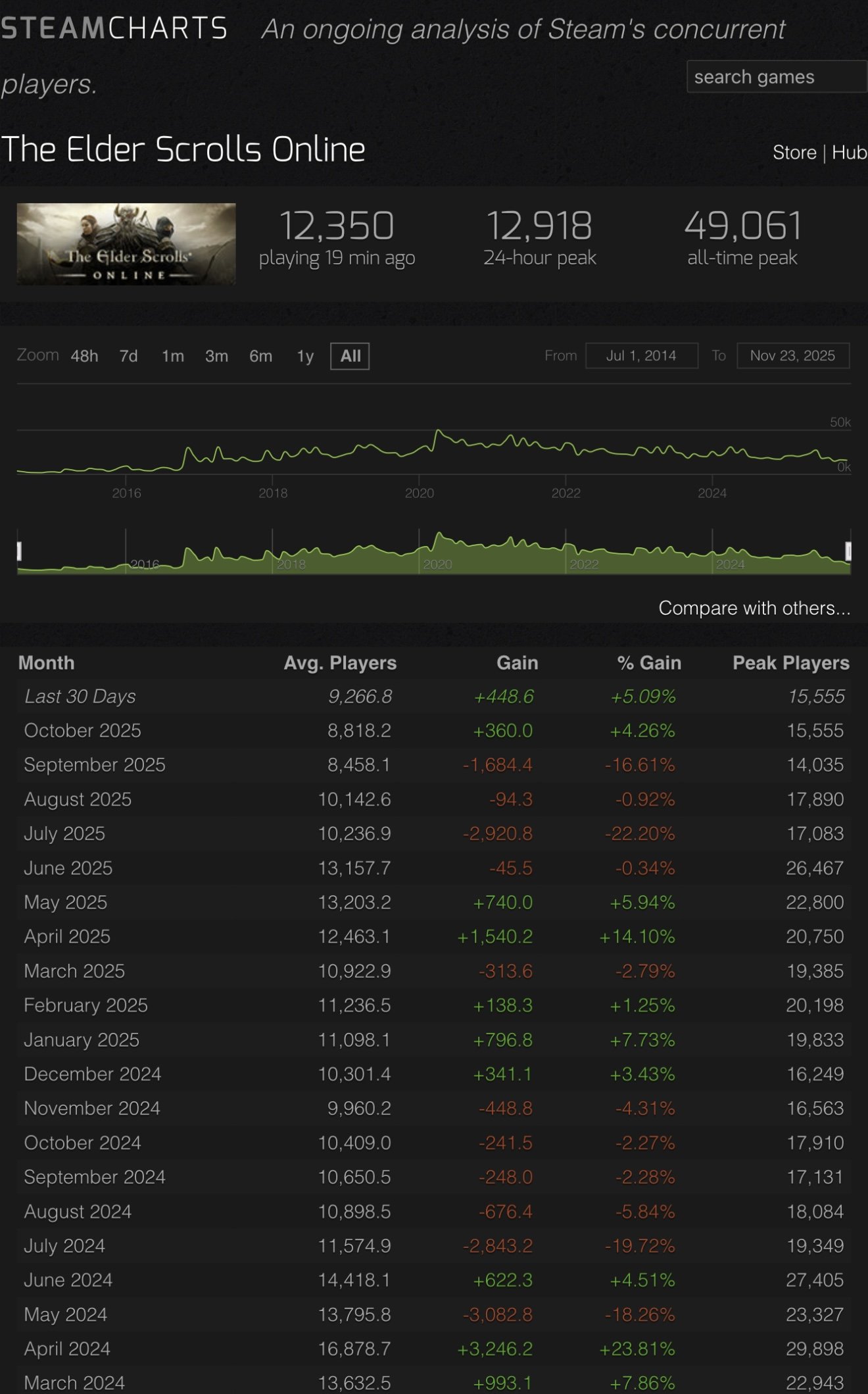Open the Hub link

pos(849,153)
